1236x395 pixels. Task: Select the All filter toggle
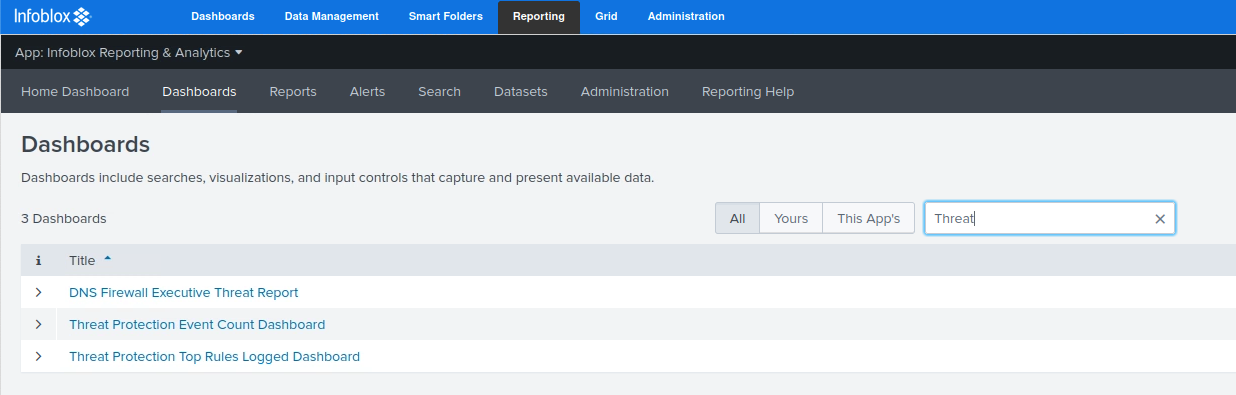(738, 218)
